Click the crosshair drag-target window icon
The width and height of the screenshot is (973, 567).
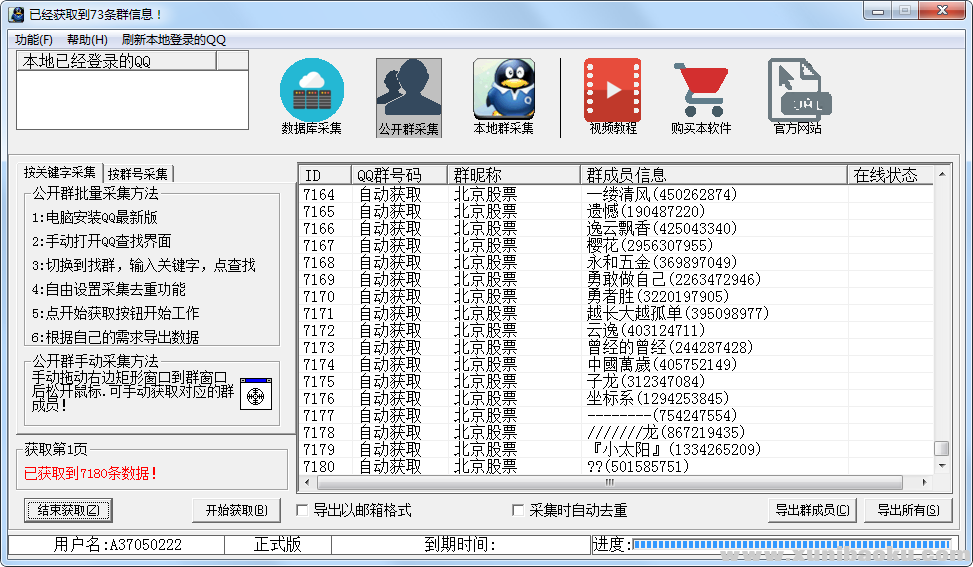[256, 394]
